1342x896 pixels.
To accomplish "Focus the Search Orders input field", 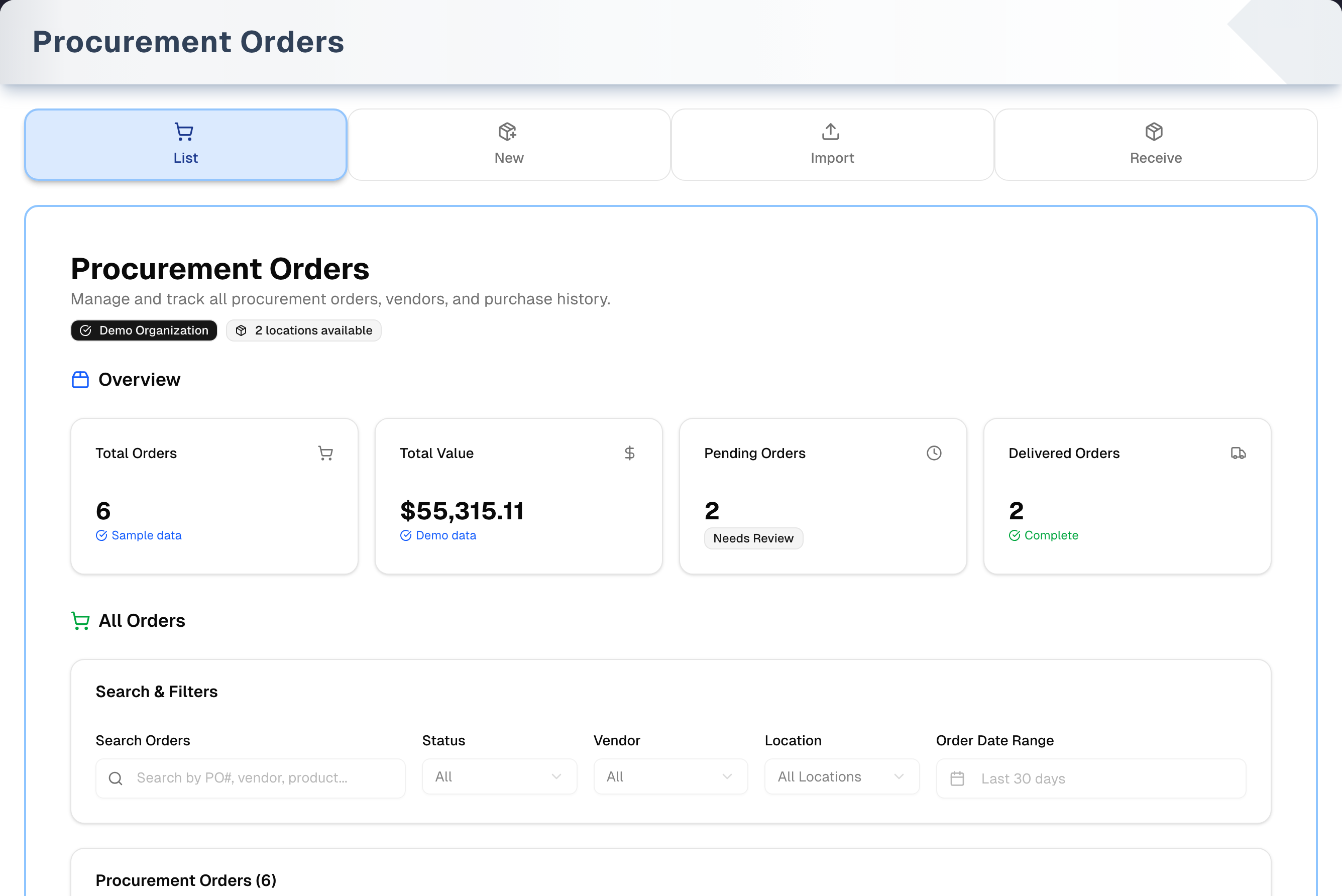I will click(x=250, y=778).
